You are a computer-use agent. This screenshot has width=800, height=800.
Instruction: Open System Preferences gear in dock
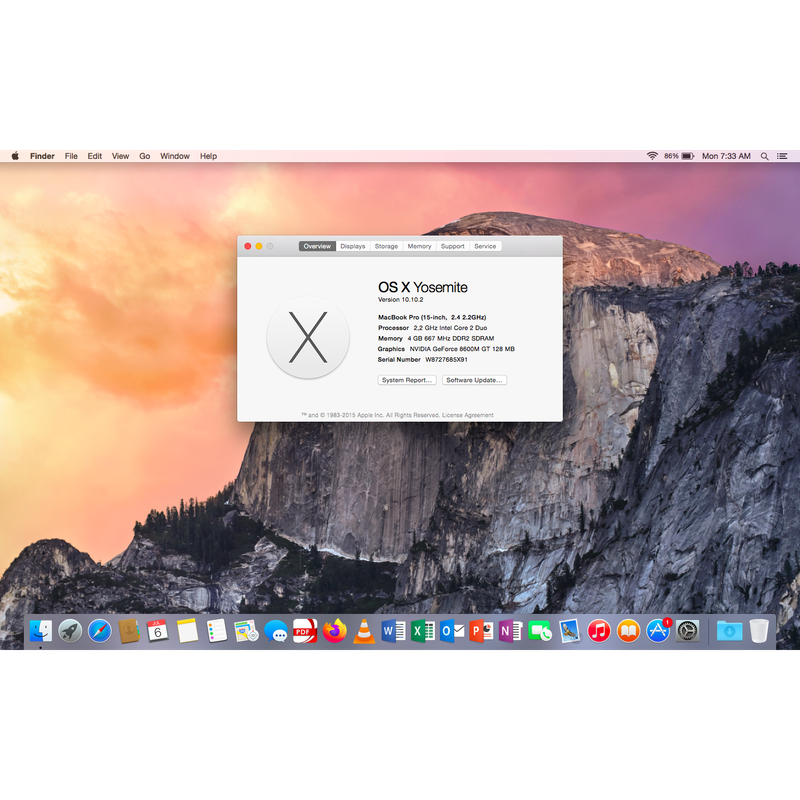coord(688,631)
